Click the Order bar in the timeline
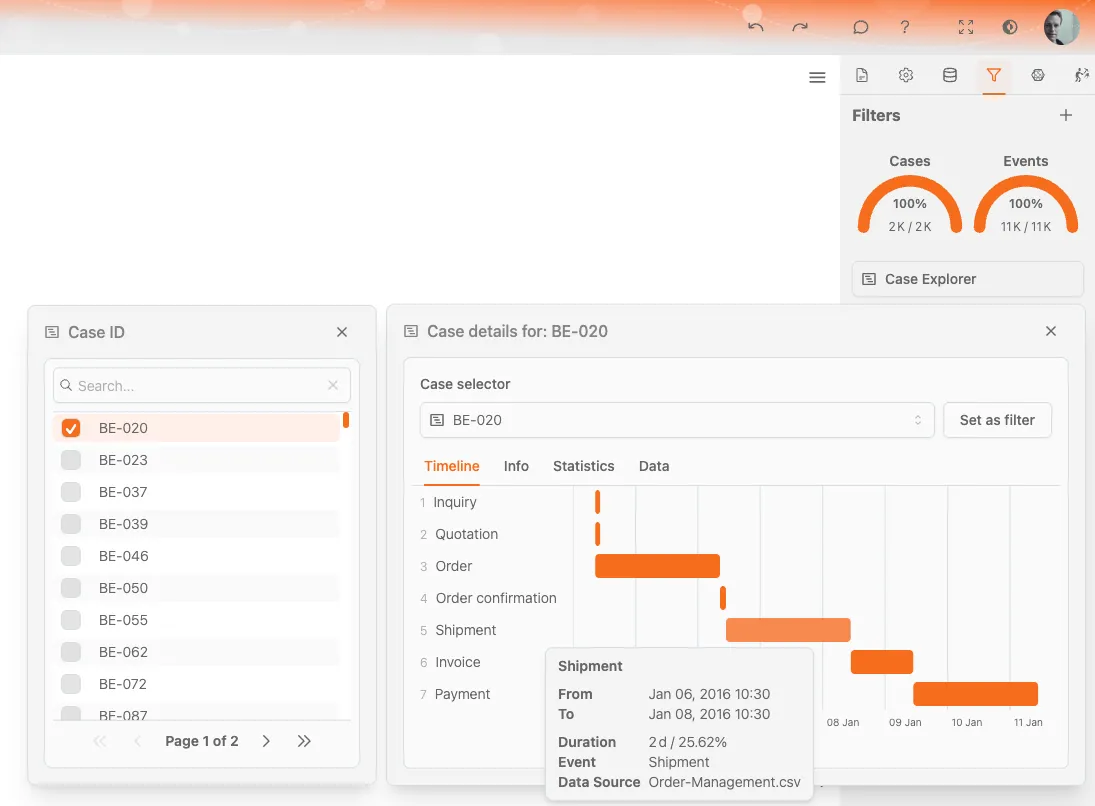Image resolution: width=1095 pixels, height=806 pixels. tap(657, 566)
